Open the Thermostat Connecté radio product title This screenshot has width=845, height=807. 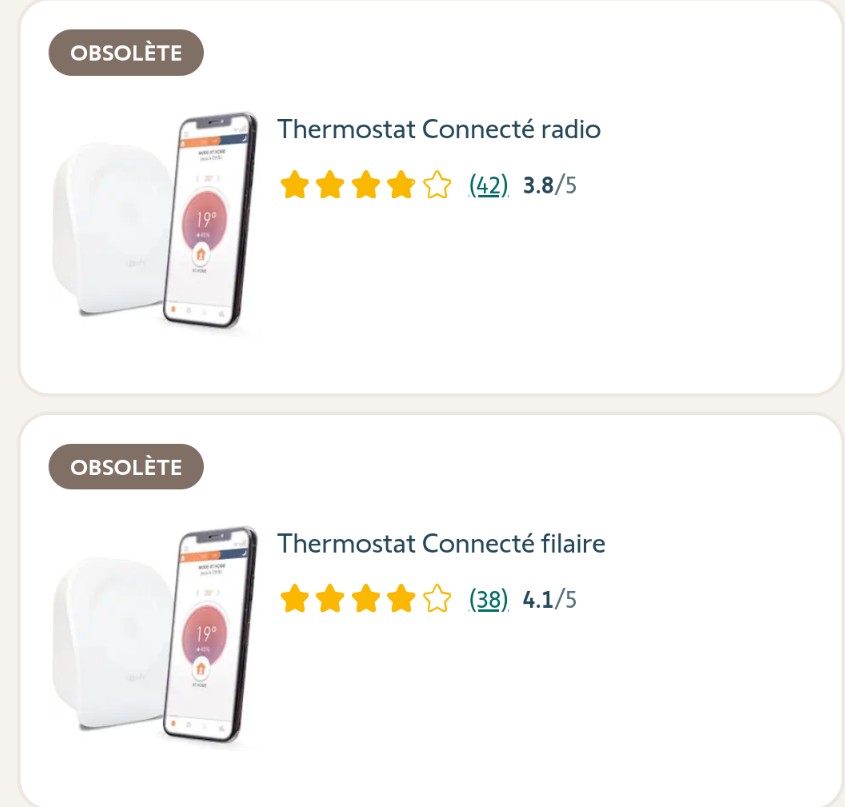[439, 129]
